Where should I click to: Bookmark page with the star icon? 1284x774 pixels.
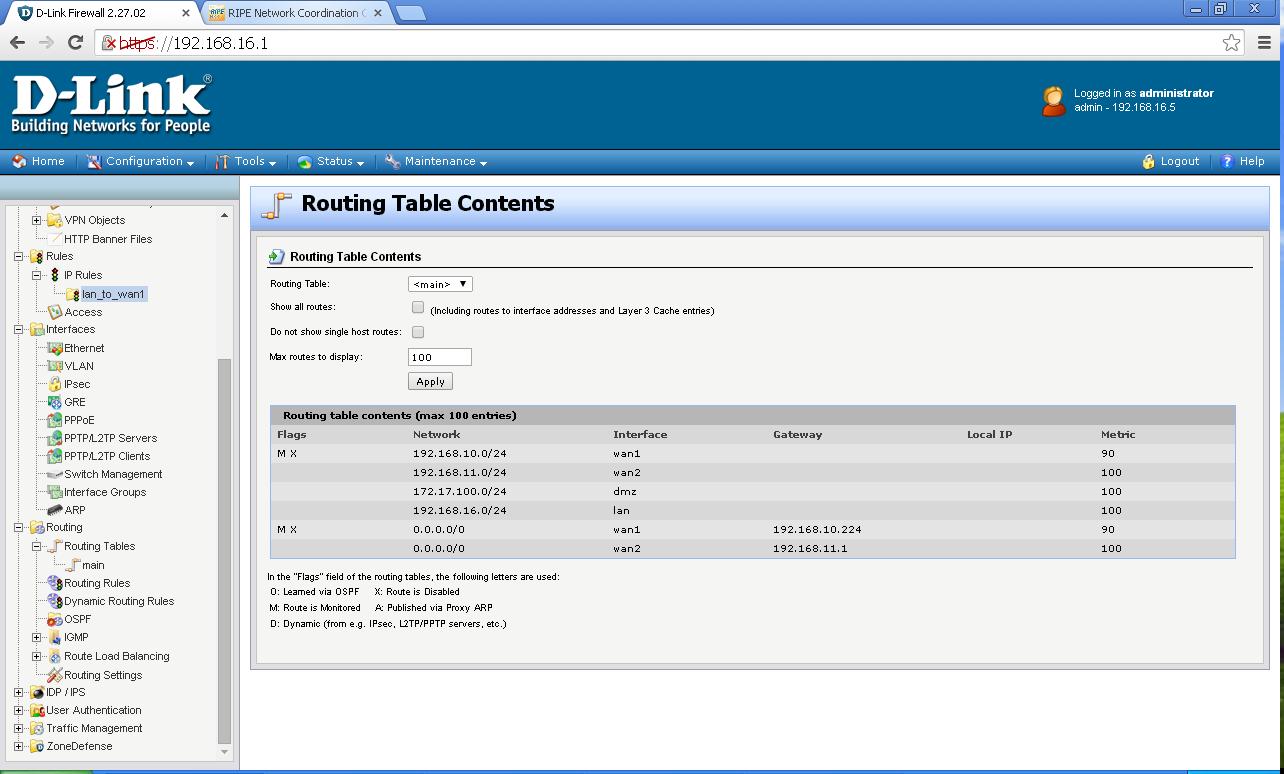tap(1231, 43)
